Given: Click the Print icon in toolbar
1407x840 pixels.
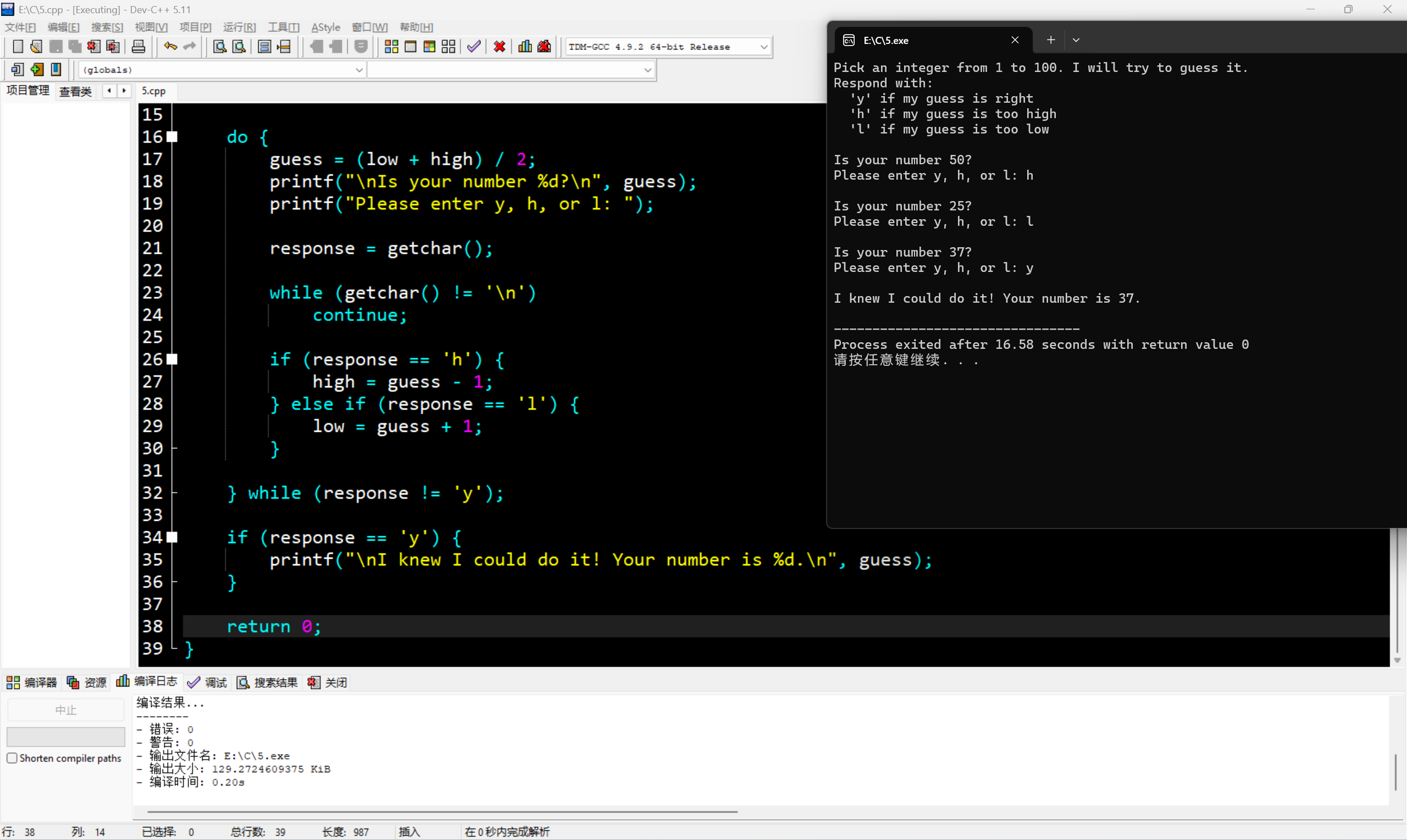Looking at the screenshot, I should (138, 47).
